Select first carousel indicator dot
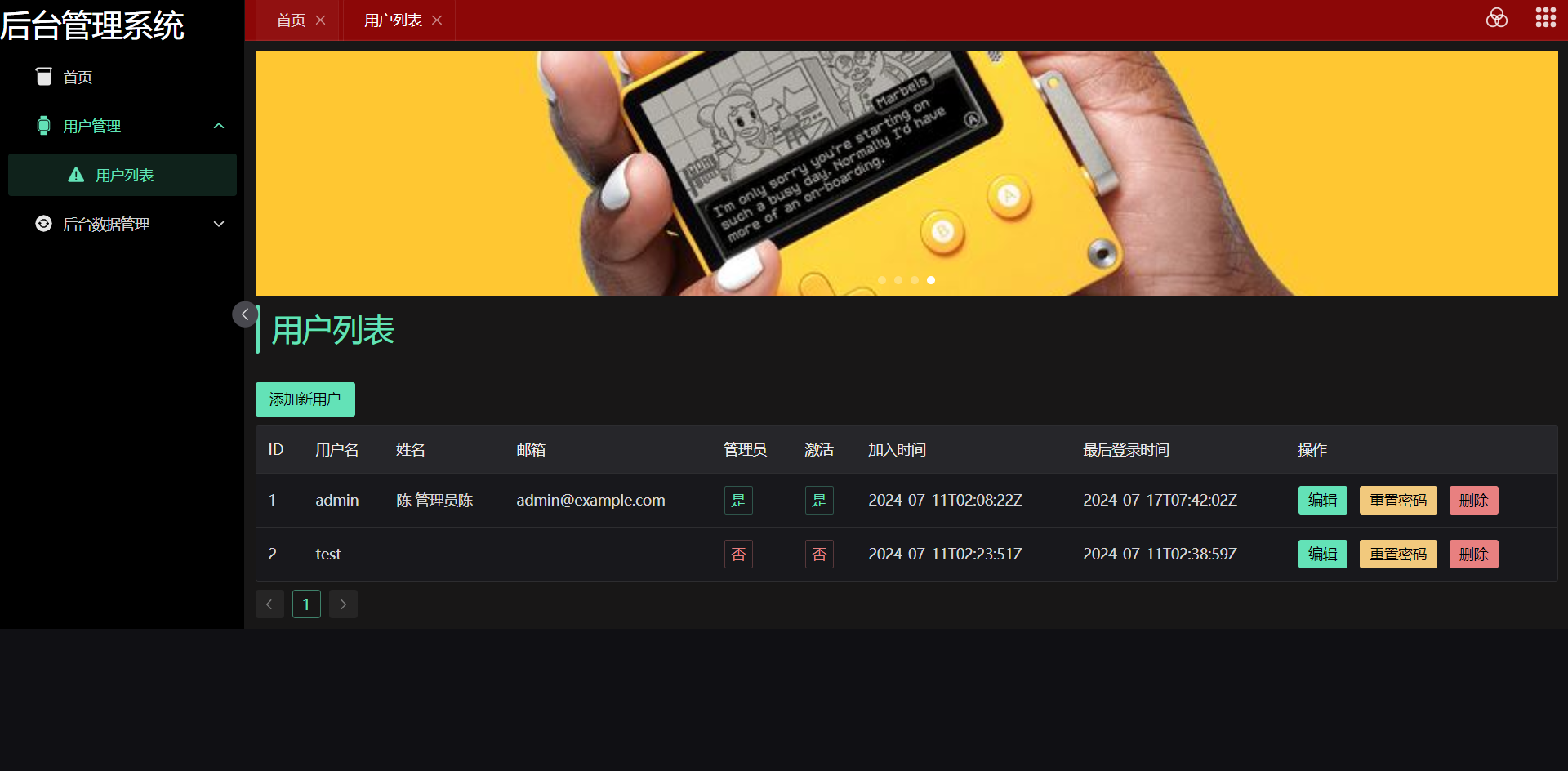The height and width of the screenshot is (771, 1568). pyautogui.click(x=882, y=280)
